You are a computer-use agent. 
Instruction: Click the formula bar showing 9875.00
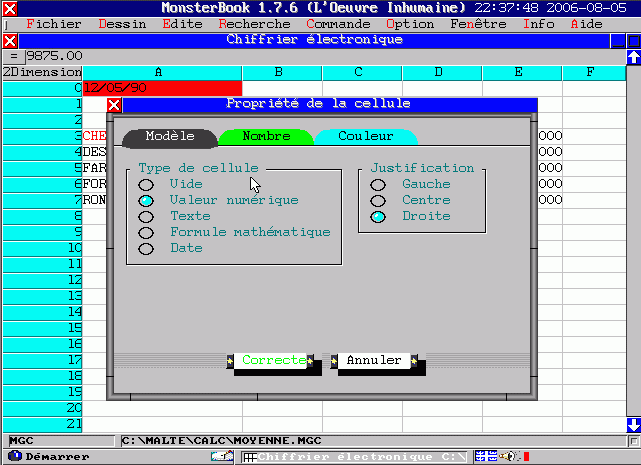point(325,56)
